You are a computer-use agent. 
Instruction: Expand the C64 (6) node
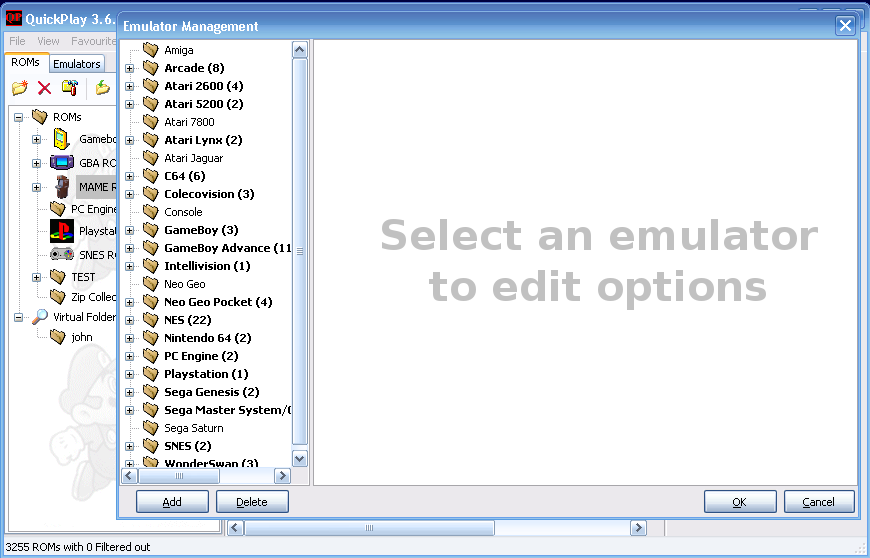(x=129, y=176)
